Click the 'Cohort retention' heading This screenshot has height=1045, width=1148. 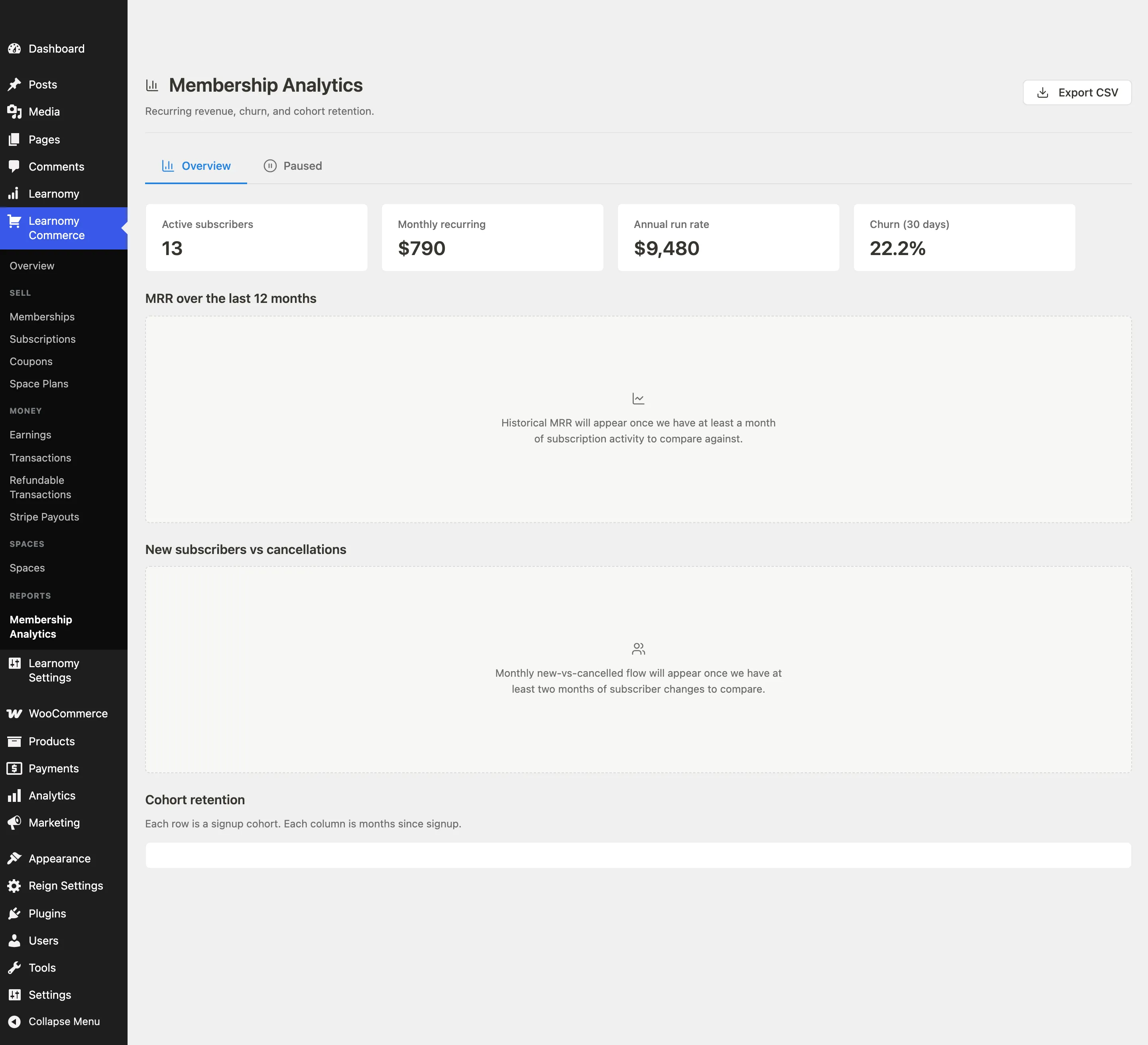pos(195,799)
